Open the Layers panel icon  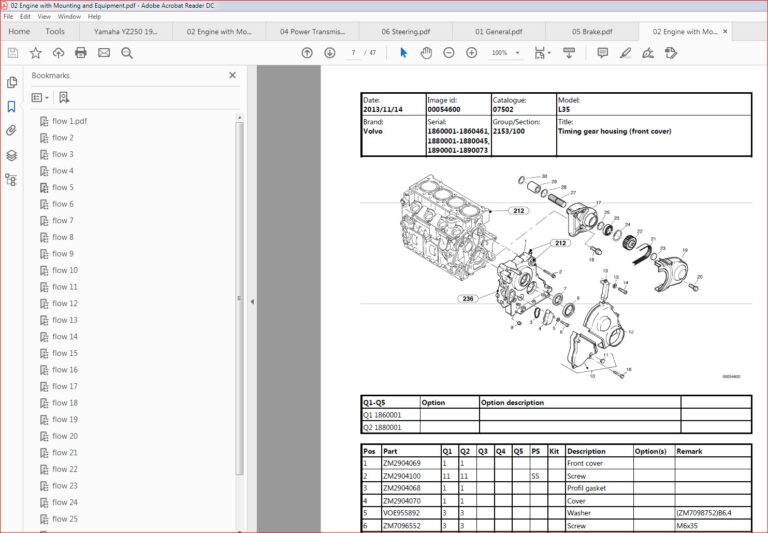click(11, 155)
